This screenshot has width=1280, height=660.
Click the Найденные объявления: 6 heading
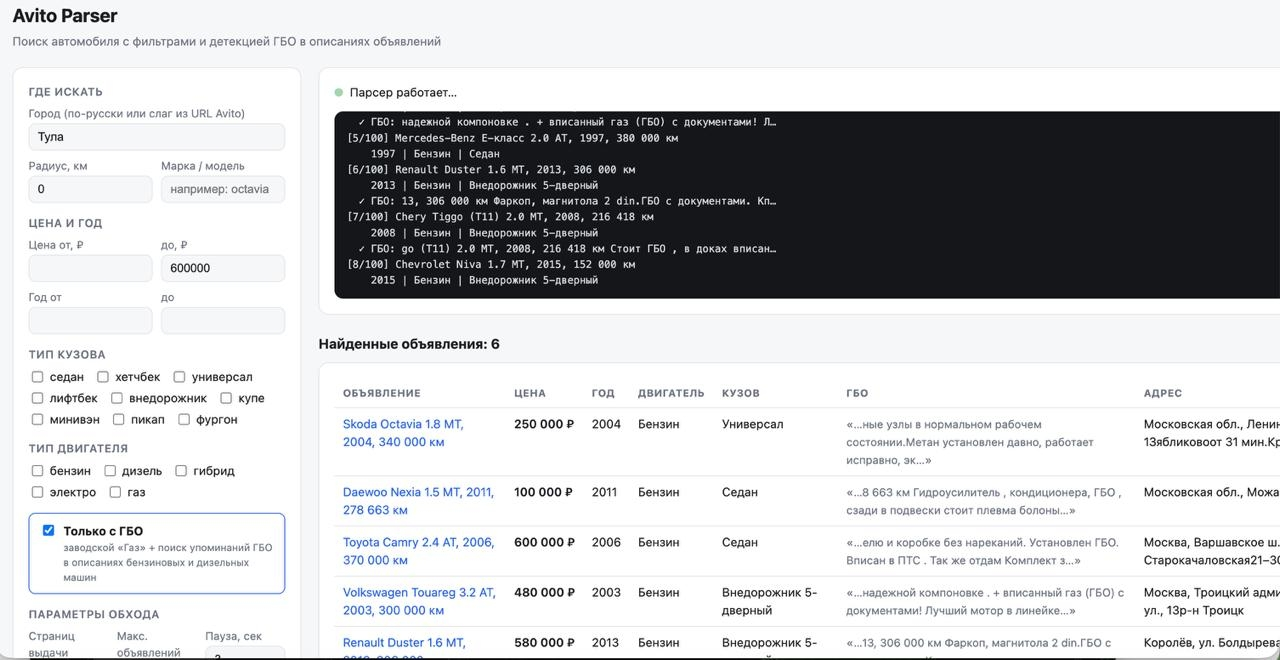point(409,344)
